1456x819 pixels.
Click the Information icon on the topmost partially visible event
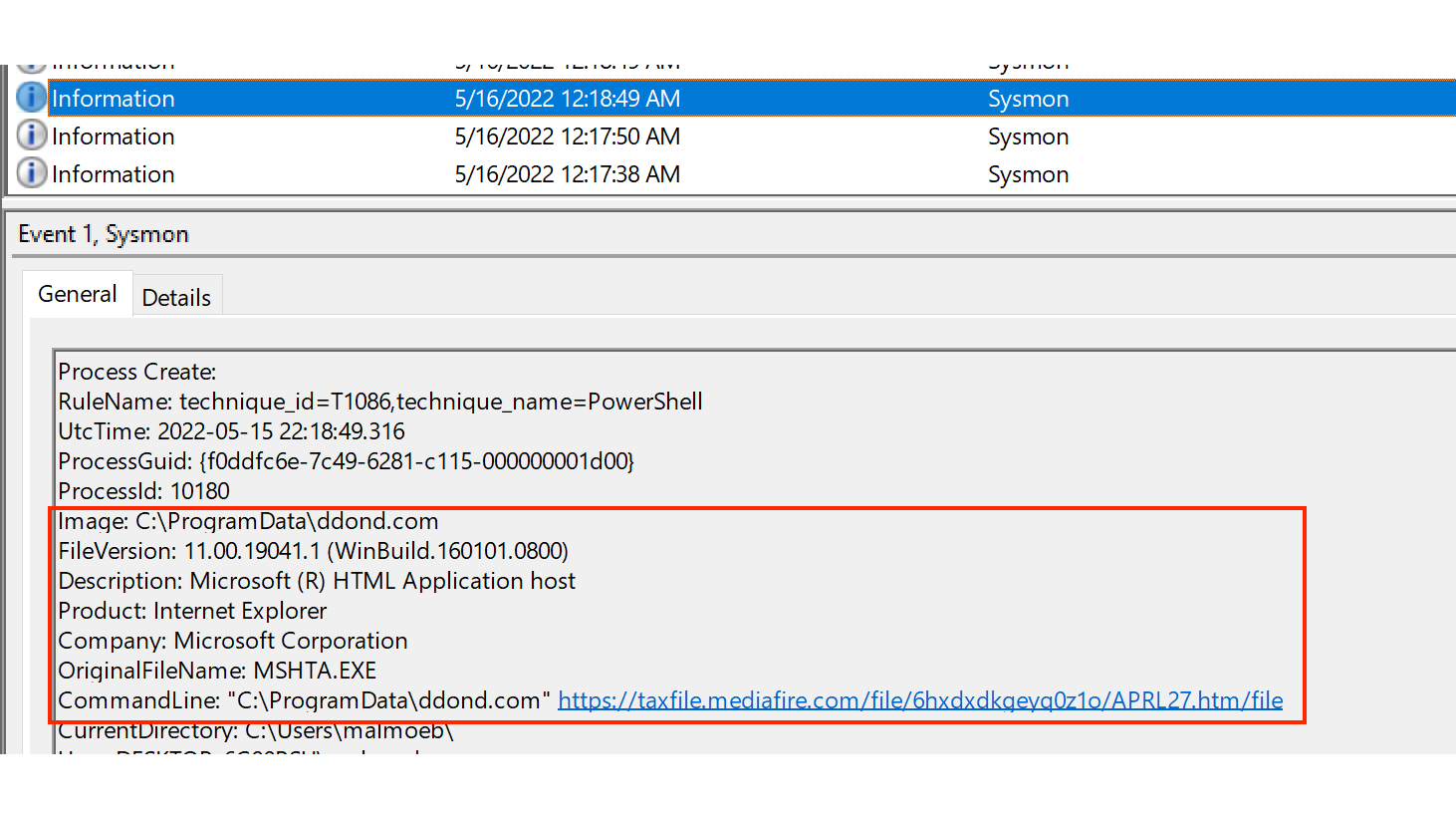click(31, 62)
